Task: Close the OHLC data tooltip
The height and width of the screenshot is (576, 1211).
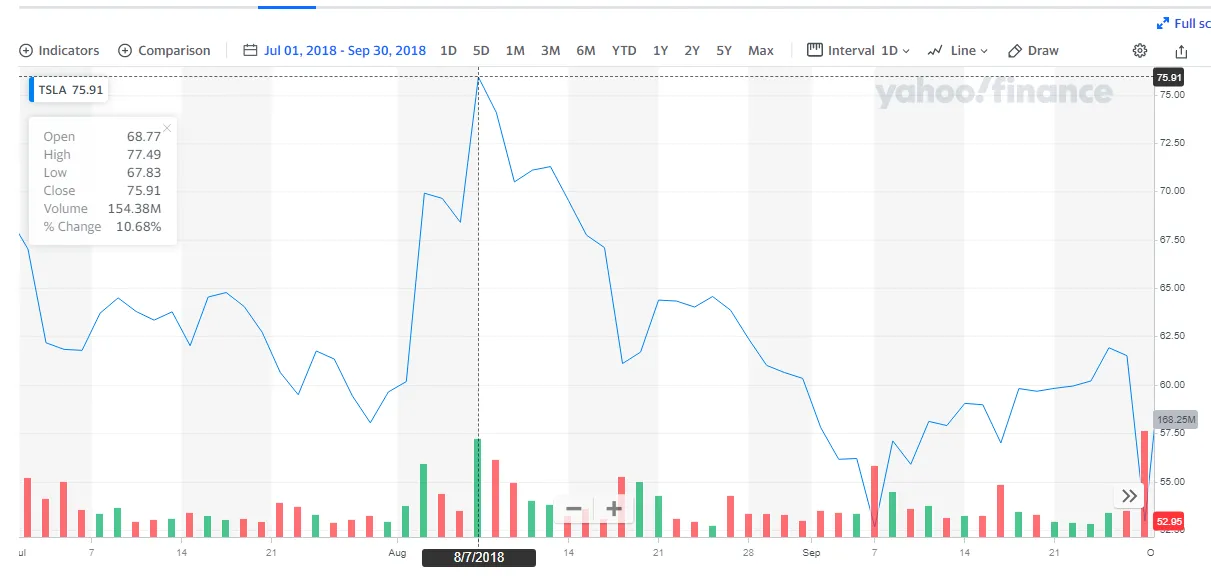Action: (x=167, y=128)
